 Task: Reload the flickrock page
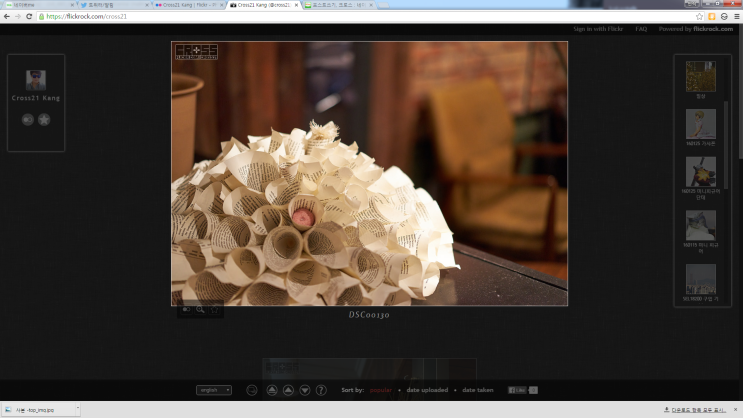pyautogui.click(x=29, y=16)
